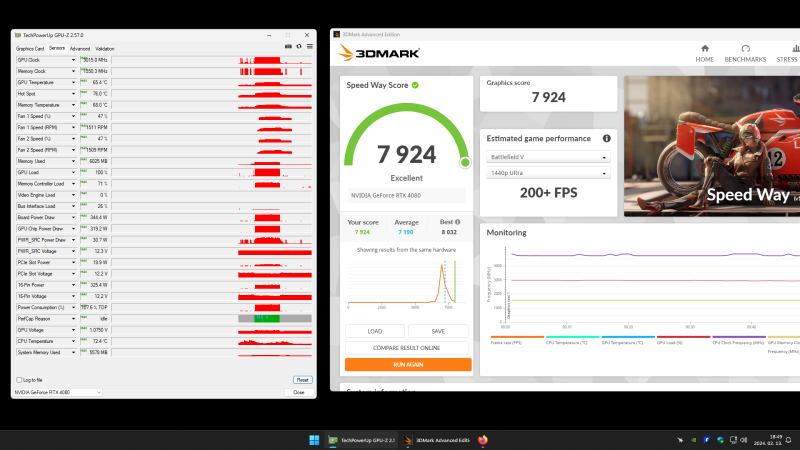Click the 200+ FPS estimate text

coord(548,193)
